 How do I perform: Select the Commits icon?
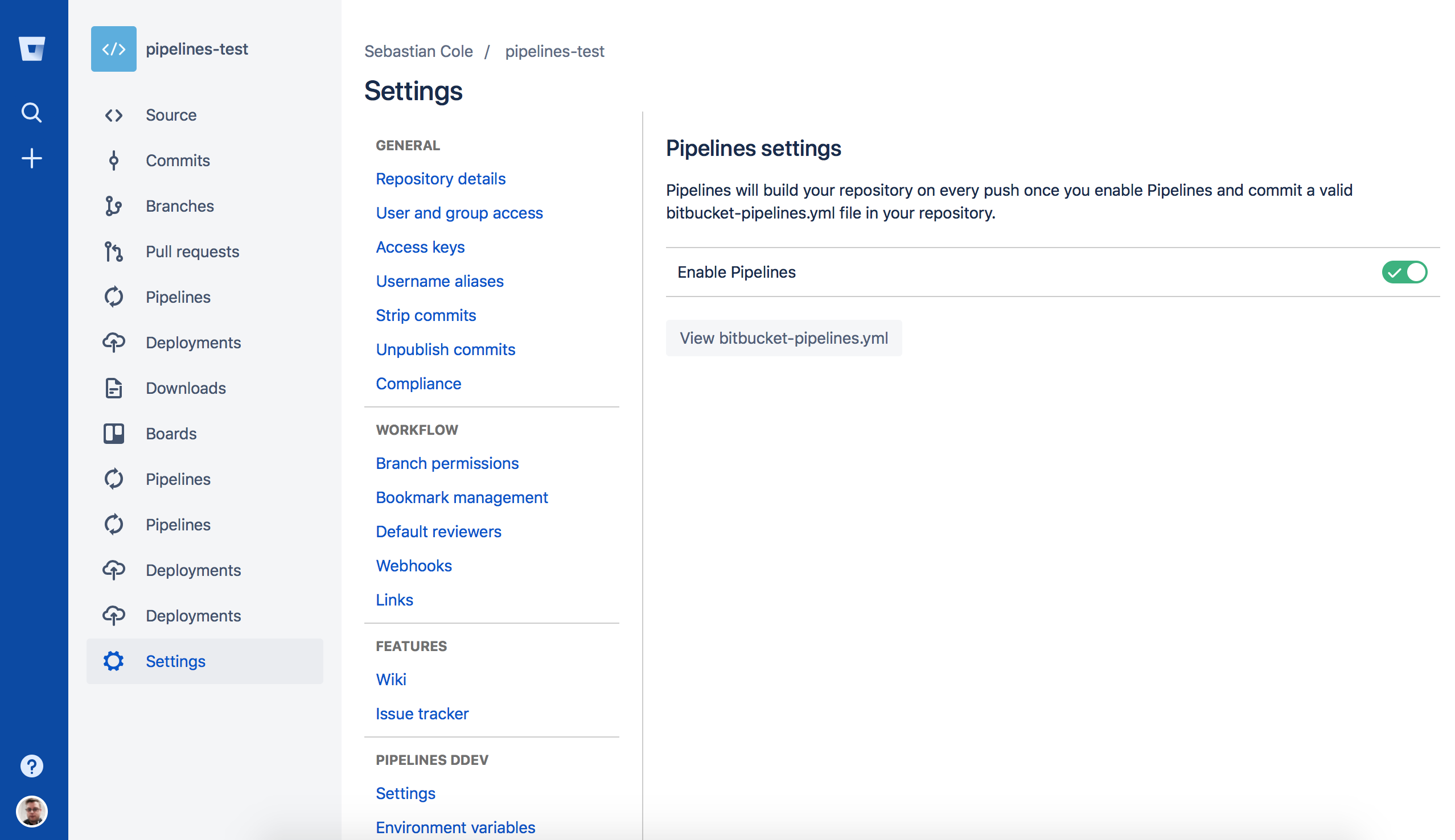[x=114, y=160]
